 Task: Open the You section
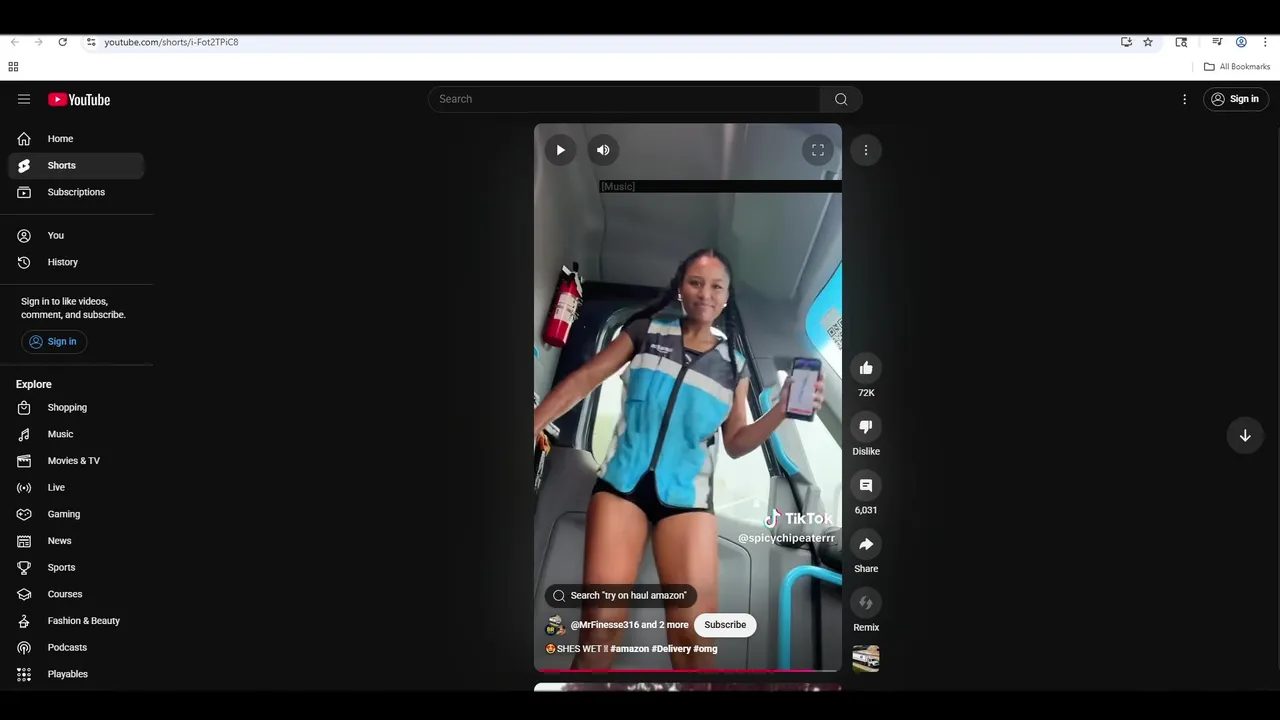[76, 235]
